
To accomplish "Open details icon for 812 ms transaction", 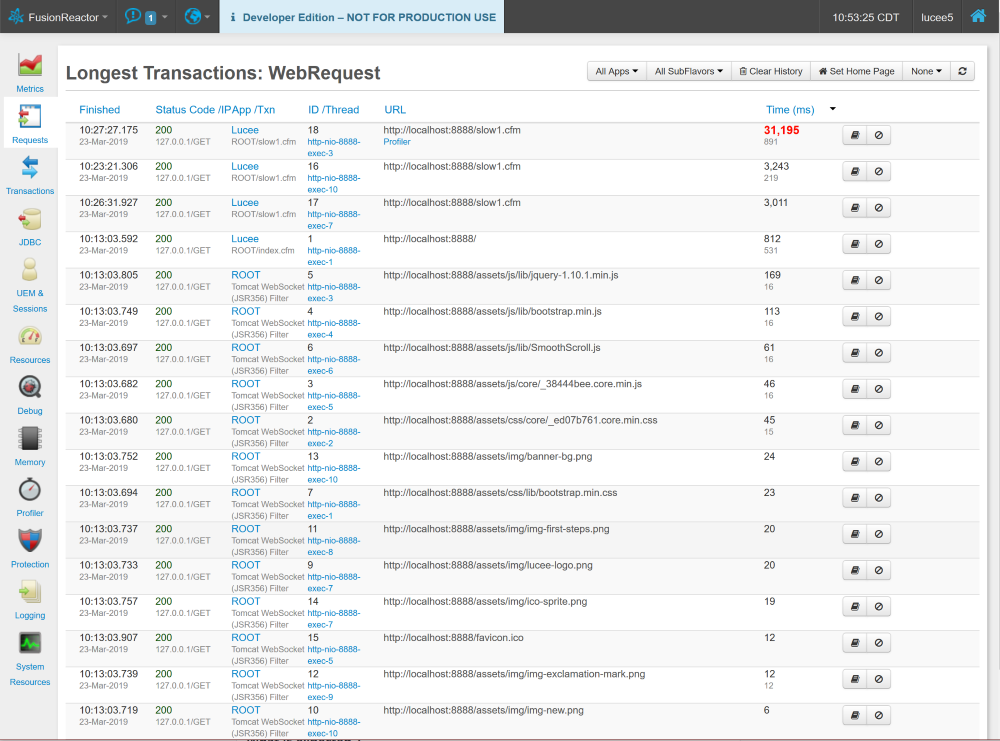I will tap(855, 244).
